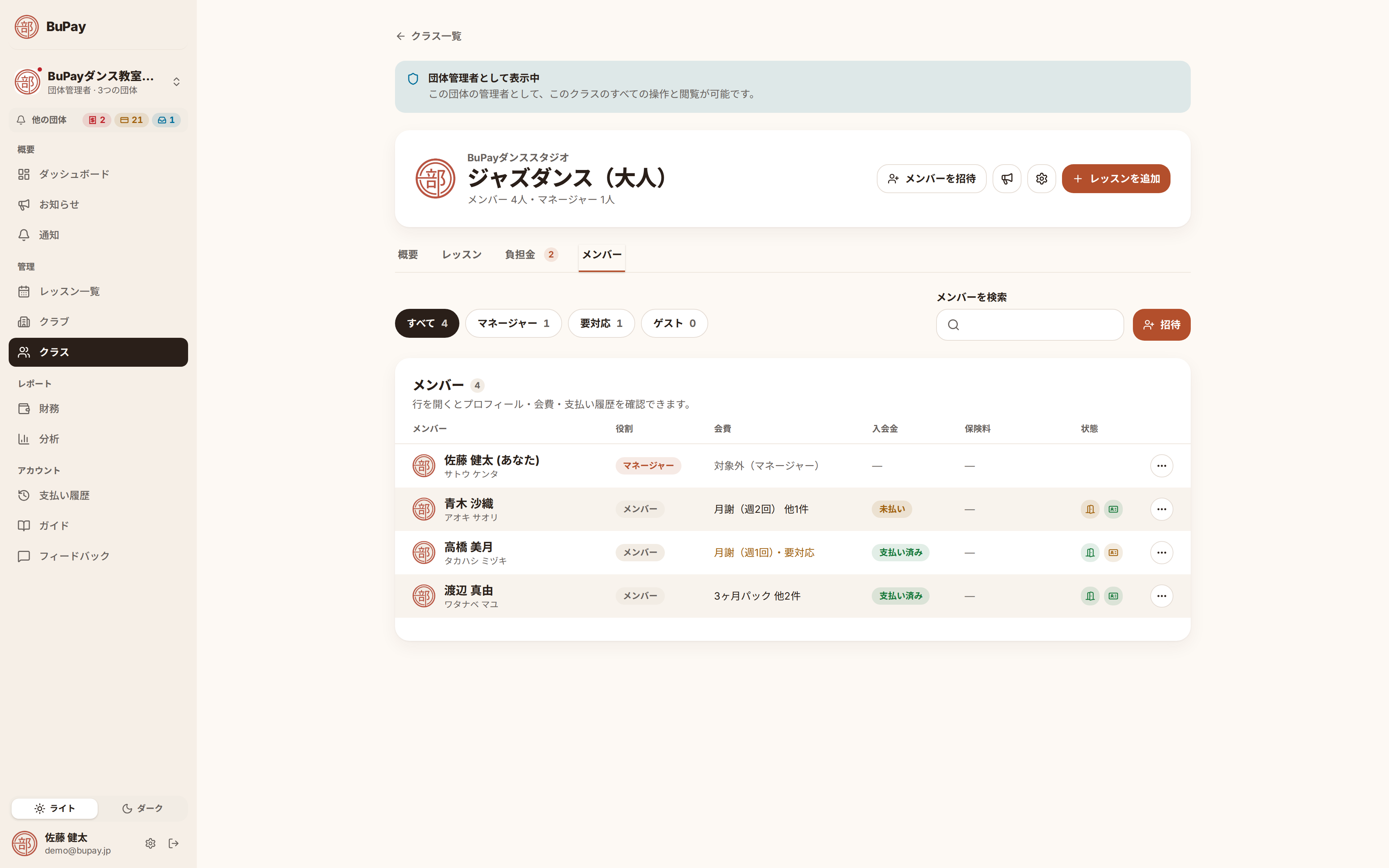Open 支払い履歴 in sidebar
The width and height of the screenshot is (1389, 868).
tap(98, 495)
